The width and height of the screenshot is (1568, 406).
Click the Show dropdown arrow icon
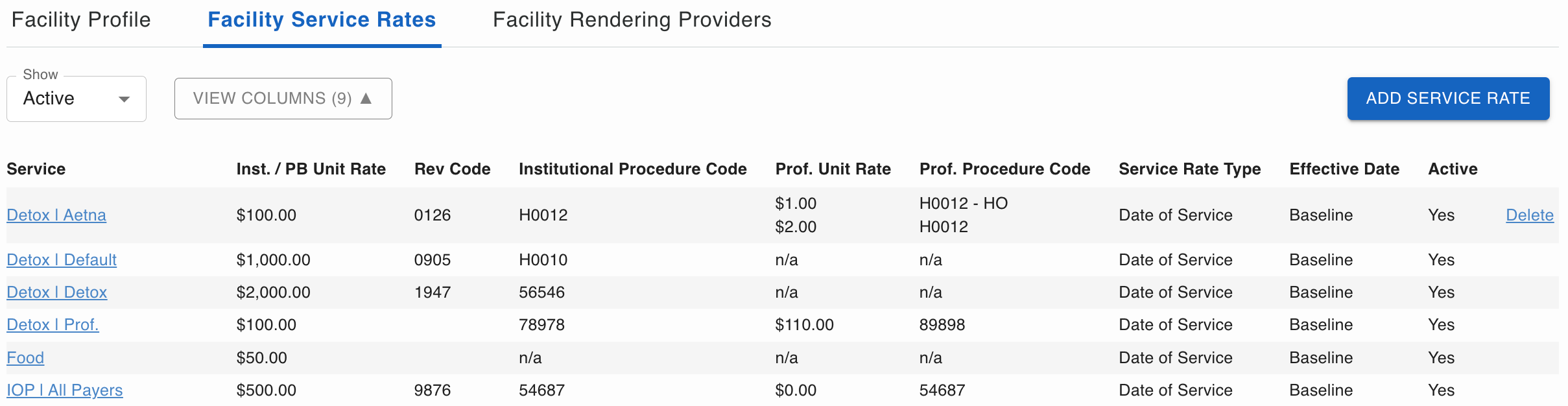click(x=124, y=99)
